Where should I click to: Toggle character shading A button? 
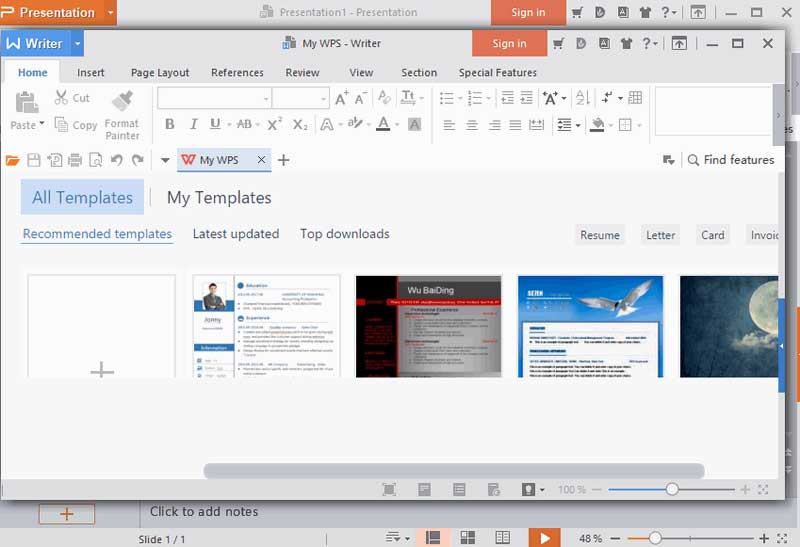pyautogui.click(x=415, y=124)
